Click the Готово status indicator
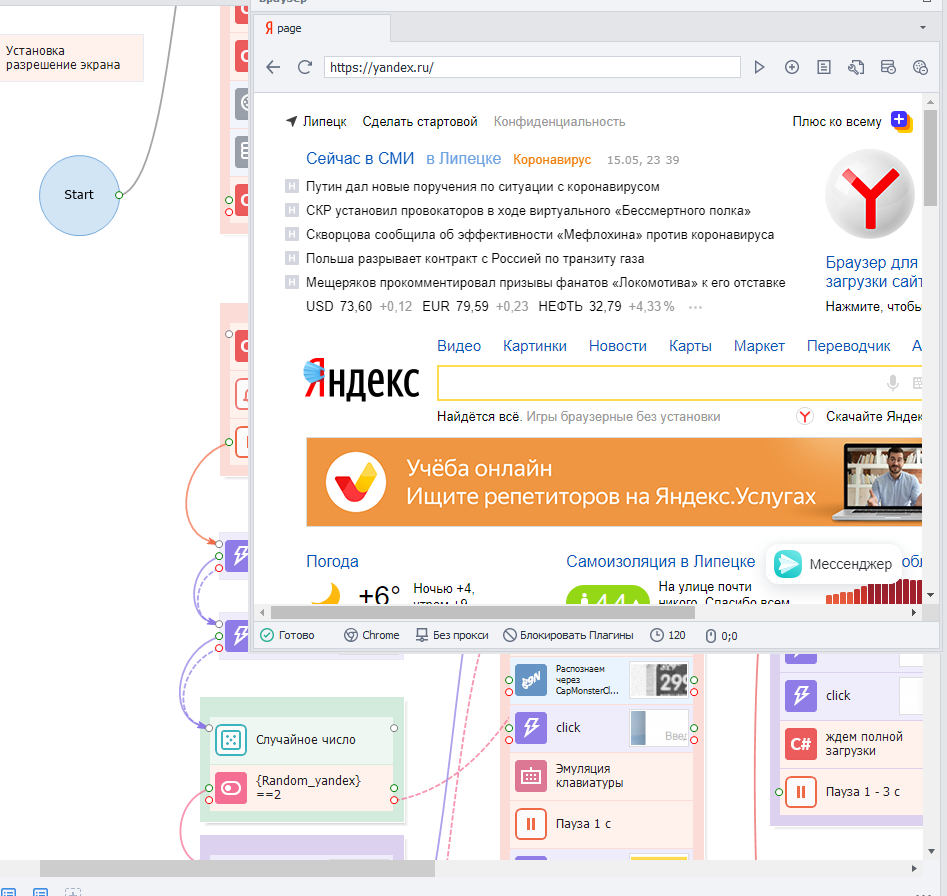This screenshot has height=896, width=947. point(287,635)
